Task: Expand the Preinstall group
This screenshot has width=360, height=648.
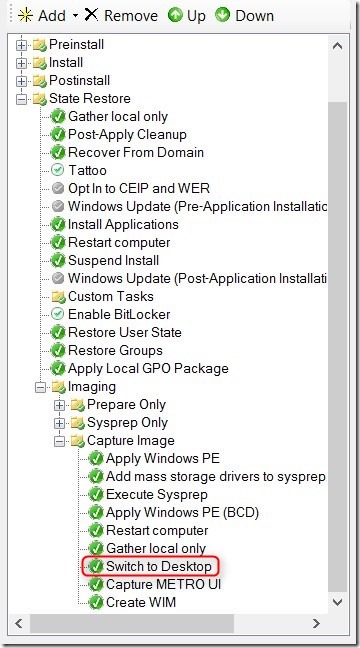Action: pyautogui.click(x=21, y=45)
